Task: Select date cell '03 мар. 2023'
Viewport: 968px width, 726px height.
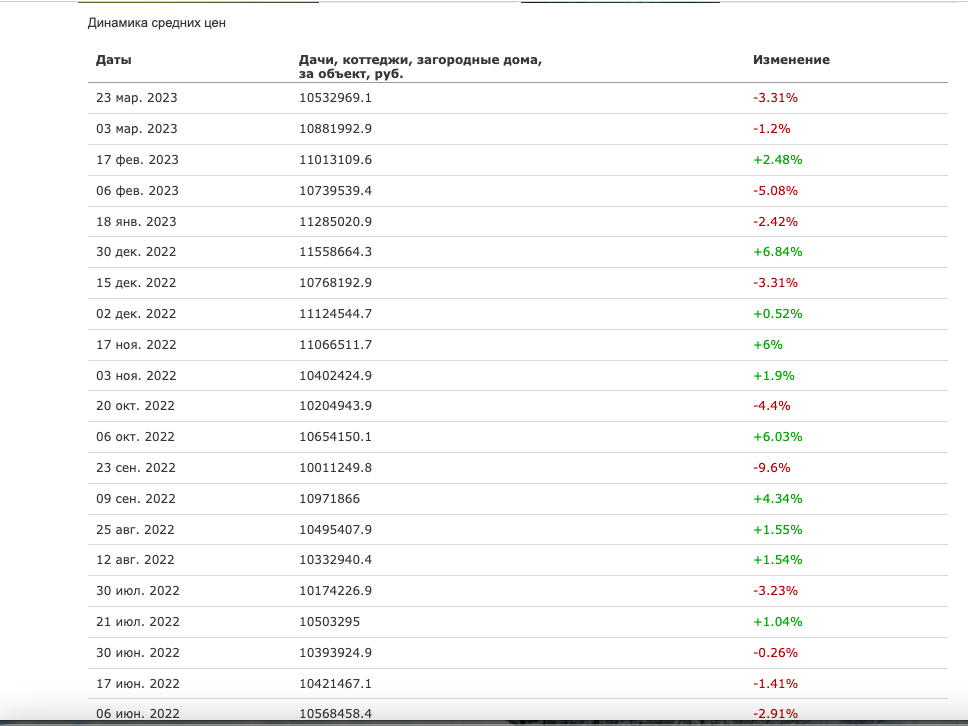Action: 136,128
